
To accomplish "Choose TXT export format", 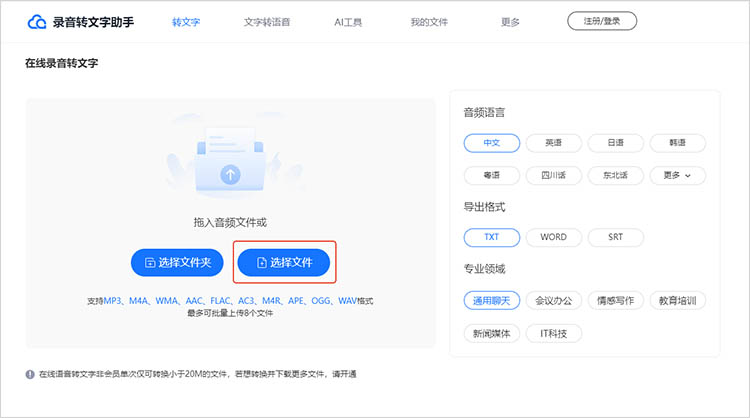I will [x=492, y=237].
